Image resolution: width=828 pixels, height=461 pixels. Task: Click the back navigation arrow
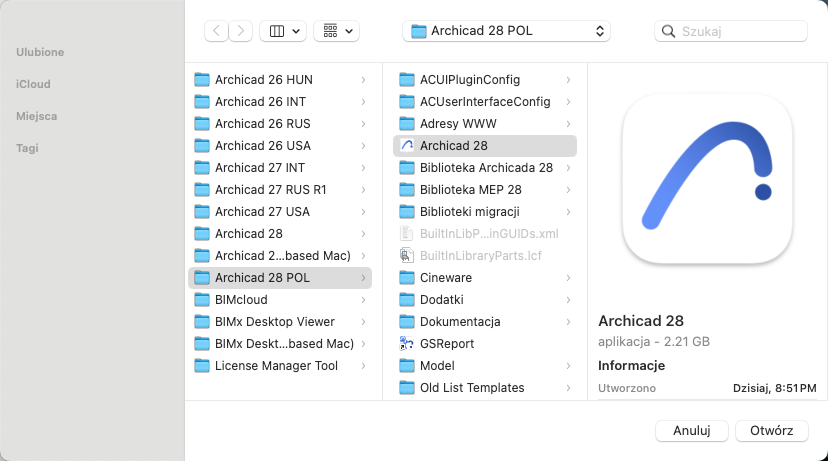pyautogui.click(x=216, y=31)
